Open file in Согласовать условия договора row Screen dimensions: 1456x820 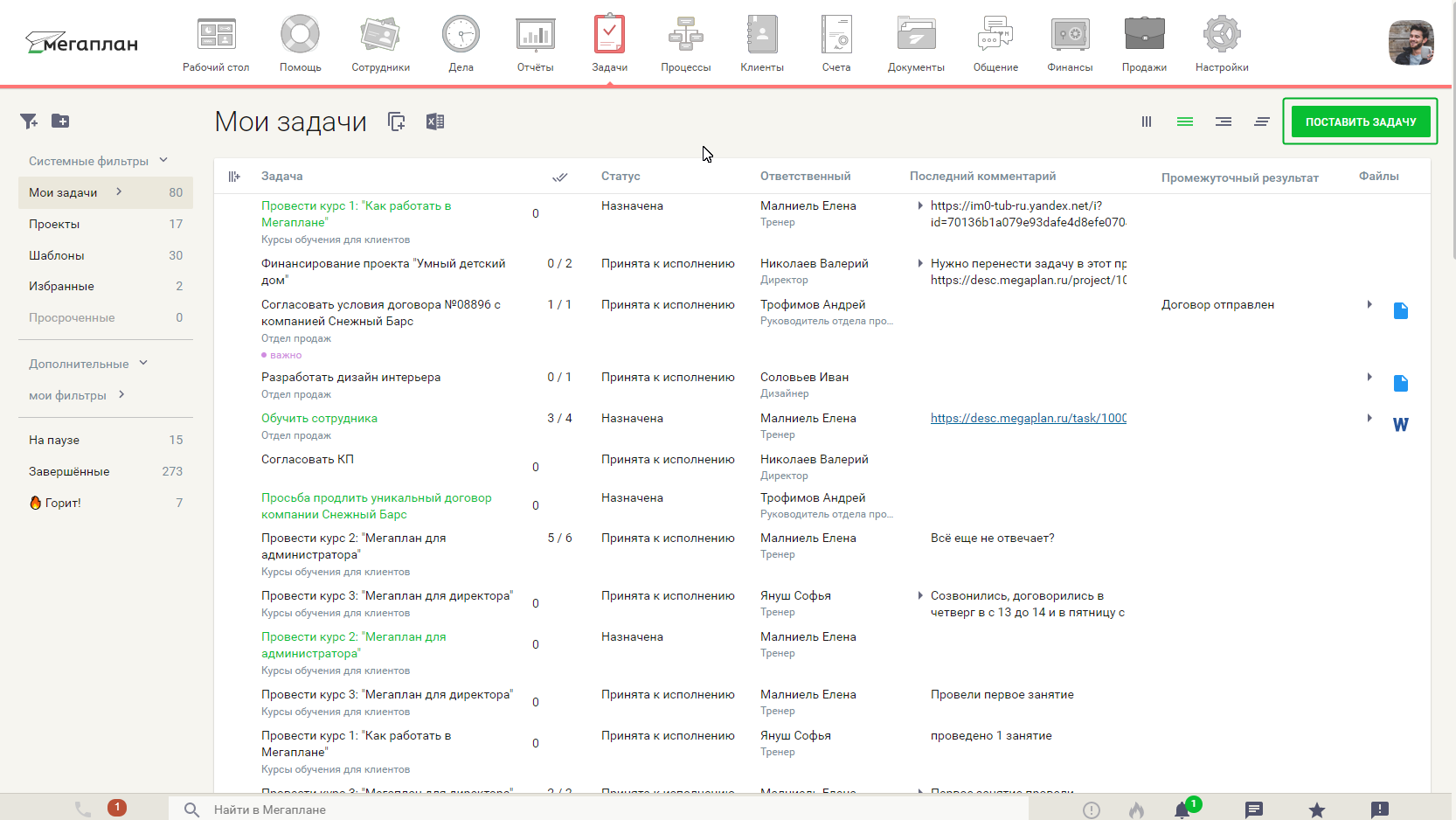1401,310
